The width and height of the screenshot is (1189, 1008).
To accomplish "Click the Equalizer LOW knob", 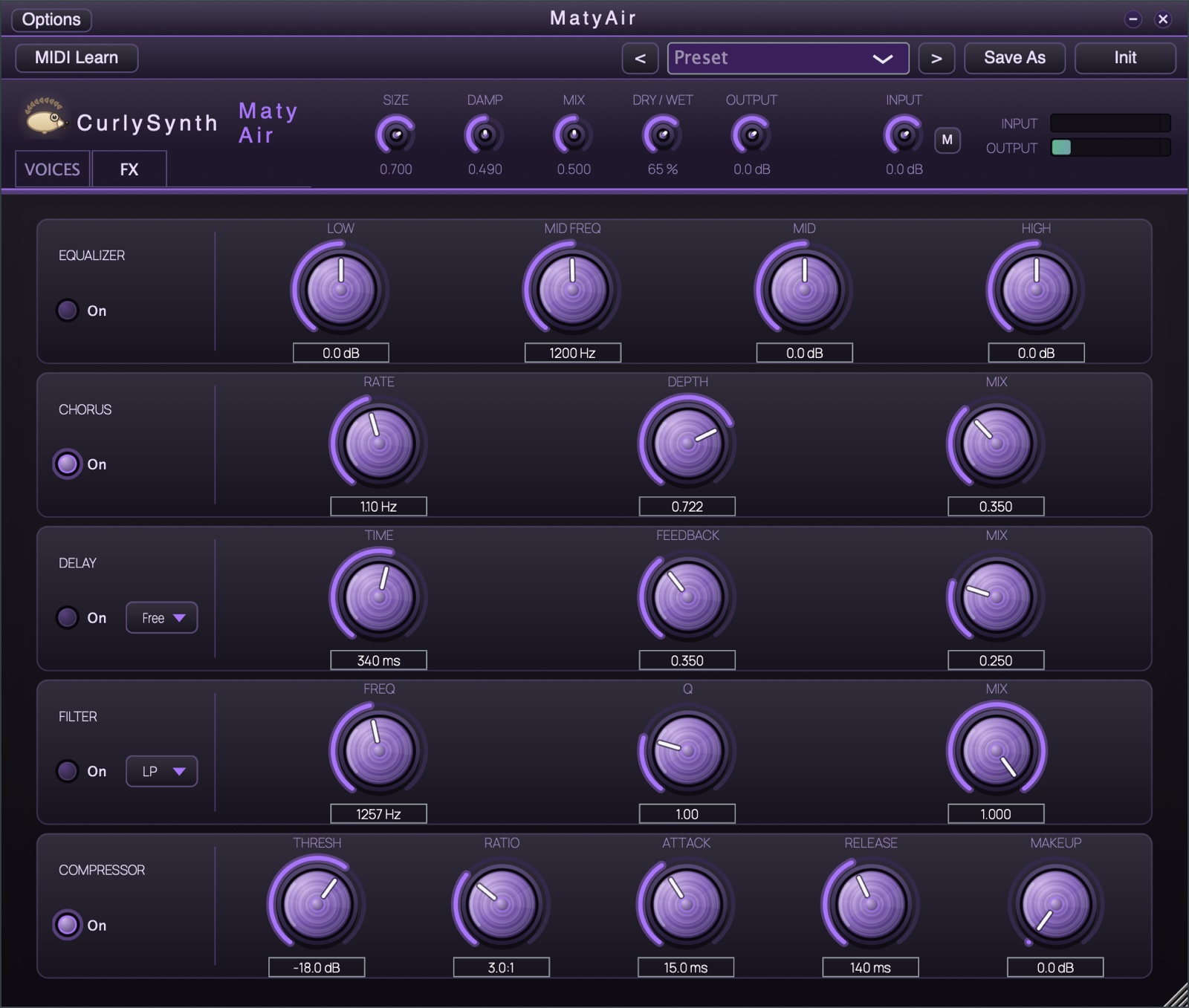I will [x=341, y=290].
